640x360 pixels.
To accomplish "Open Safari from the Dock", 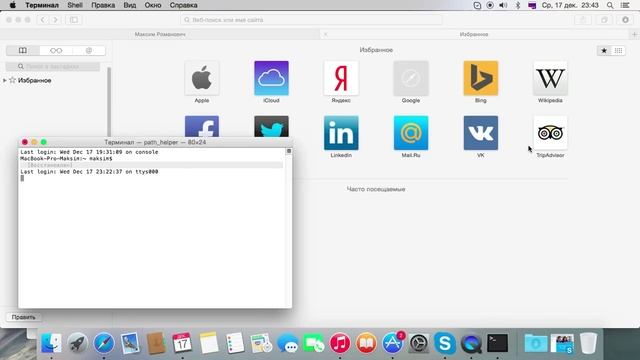I will [104, 343].
